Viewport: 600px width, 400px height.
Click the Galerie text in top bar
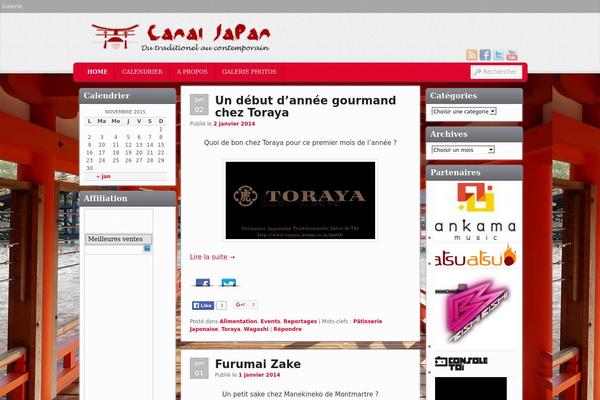(12, 6)
